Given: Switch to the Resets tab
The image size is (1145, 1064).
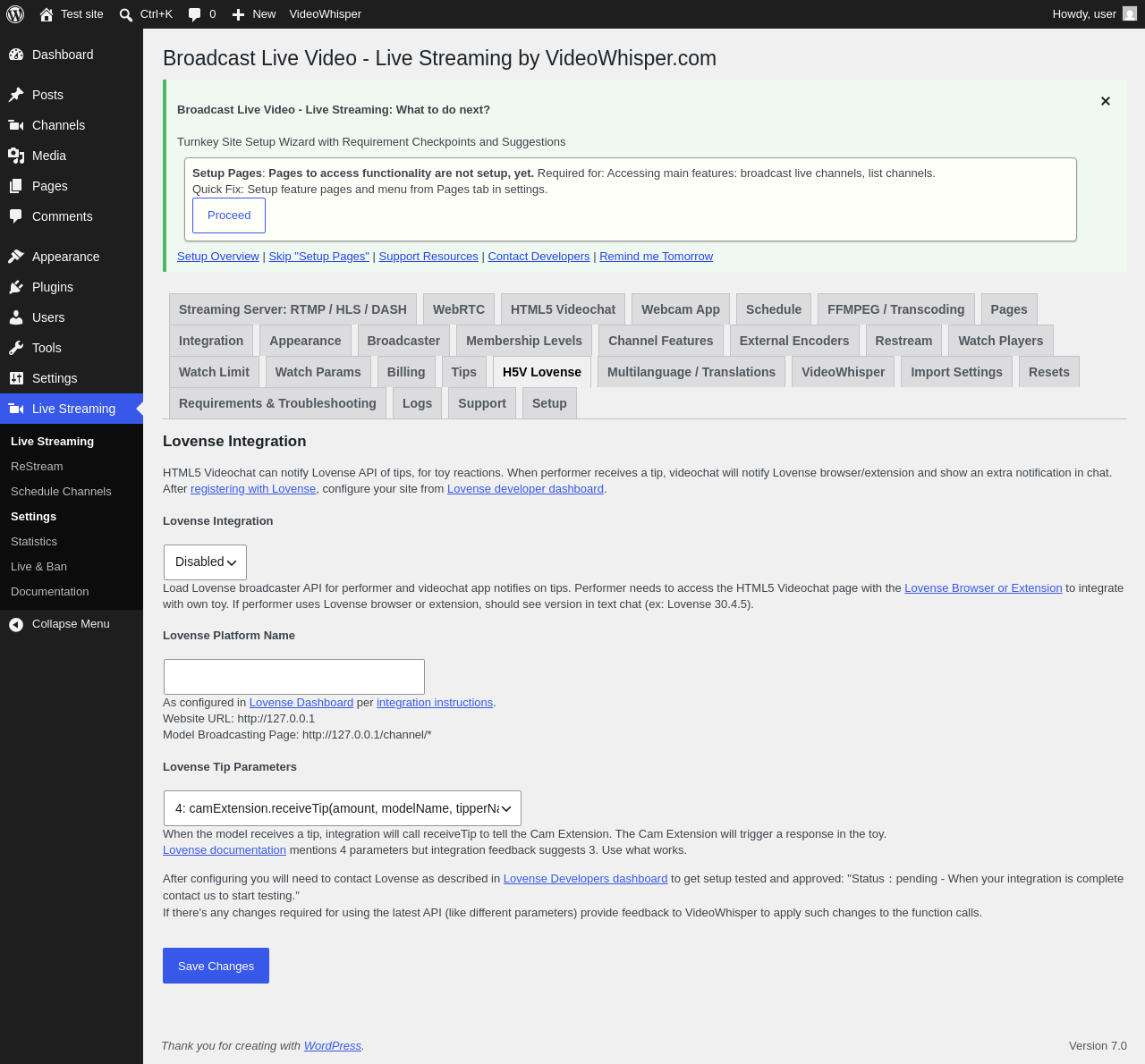Looking at the screenshot, I should point(1049,372).
